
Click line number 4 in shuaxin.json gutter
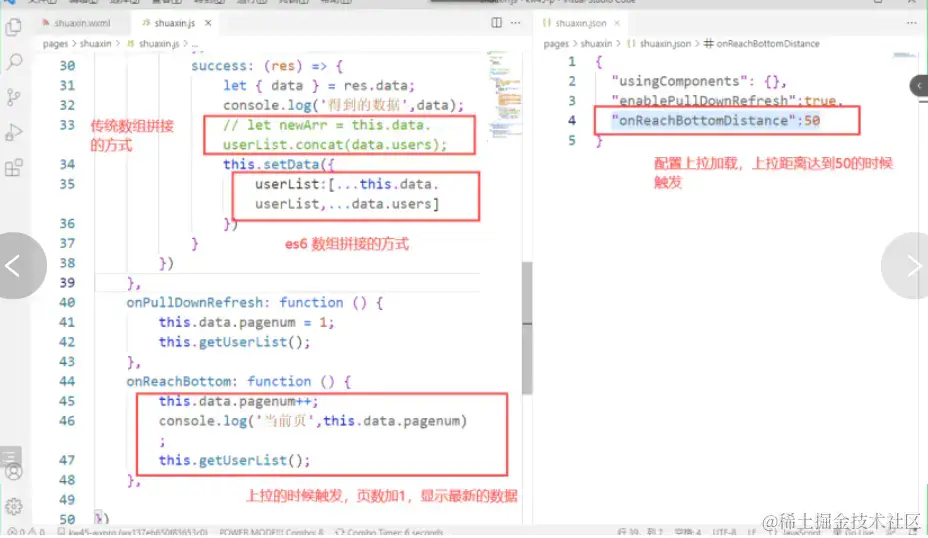572,121
